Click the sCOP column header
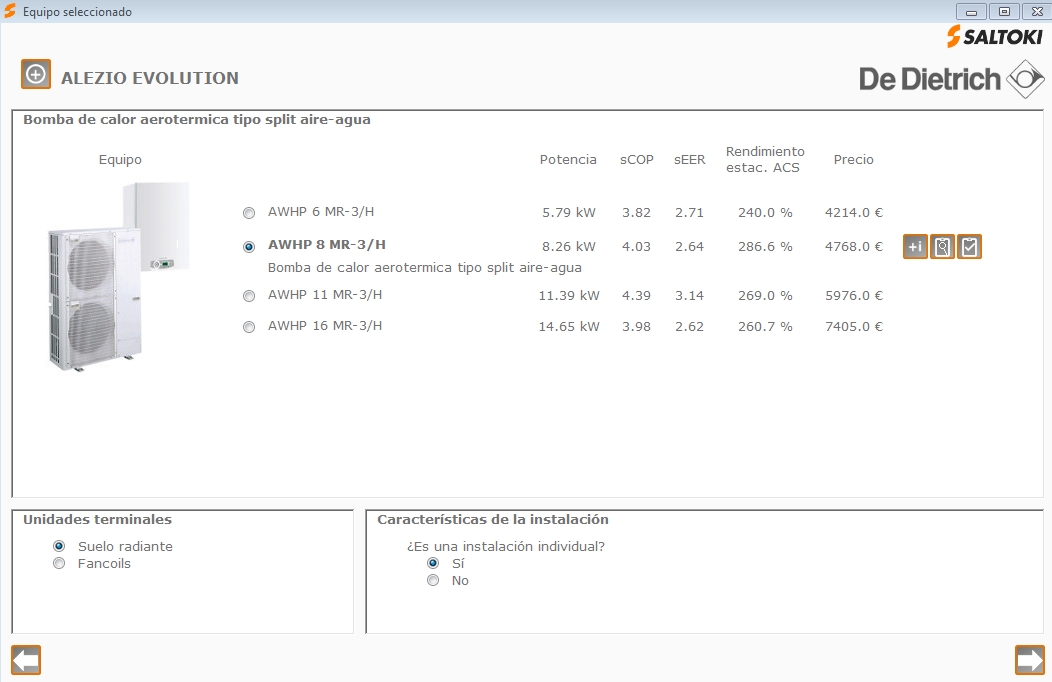Viewport: 1052px width, 682px height. (x=637, y=160)
